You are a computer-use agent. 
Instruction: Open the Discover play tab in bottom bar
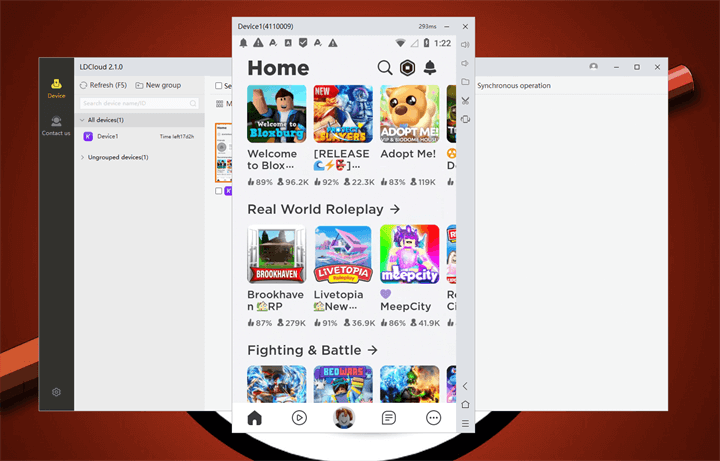click(x=299, y=418)
